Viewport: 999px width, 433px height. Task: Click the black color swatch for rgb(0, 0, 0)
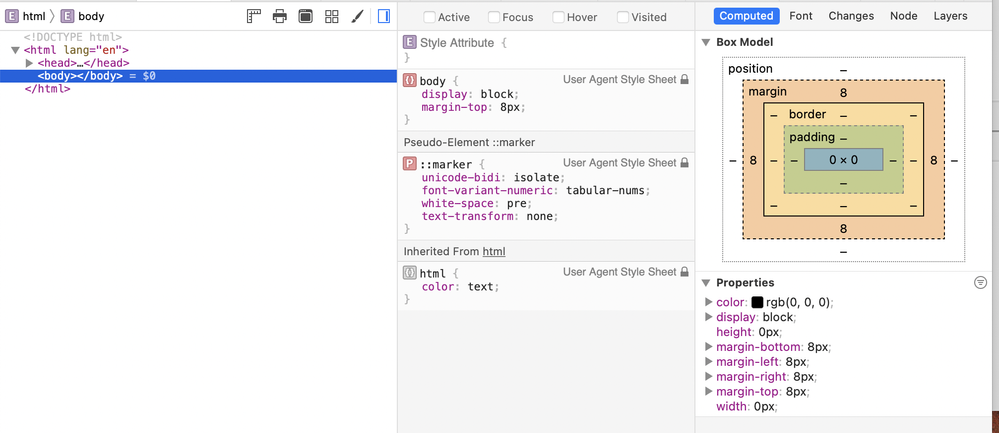pos(757,302)
